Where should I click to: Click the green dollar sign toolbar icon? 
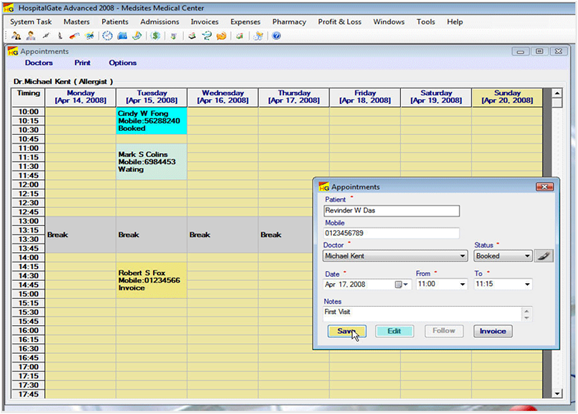155,36
